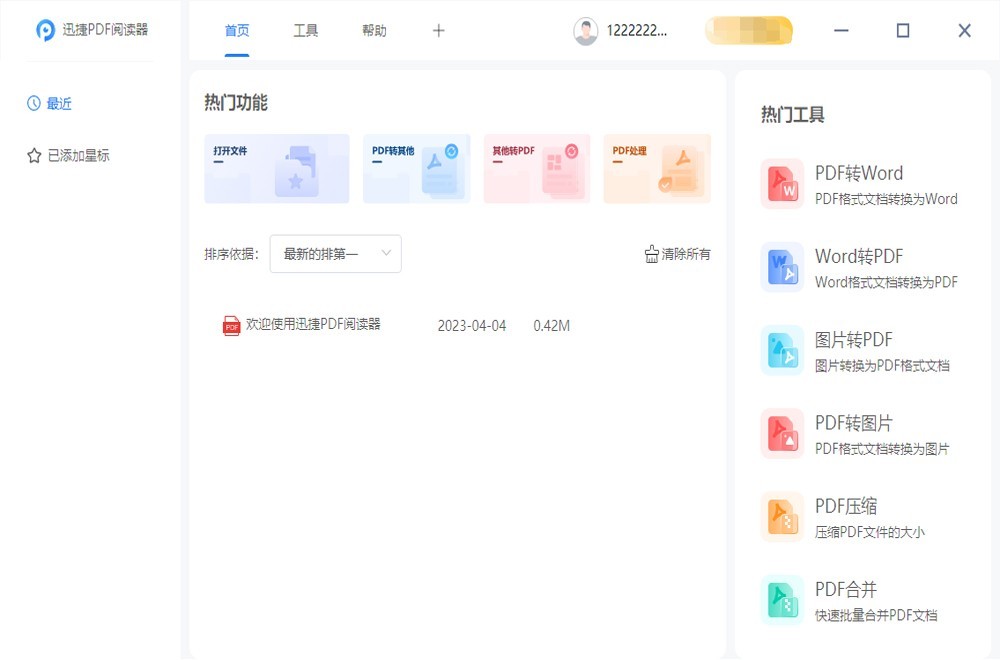Image resolution: width=1000 pixels, height=660 pixels.
Task: Open 欢迎使用迅捷PDF阅读器 recent file
Action: coord(313,325)
